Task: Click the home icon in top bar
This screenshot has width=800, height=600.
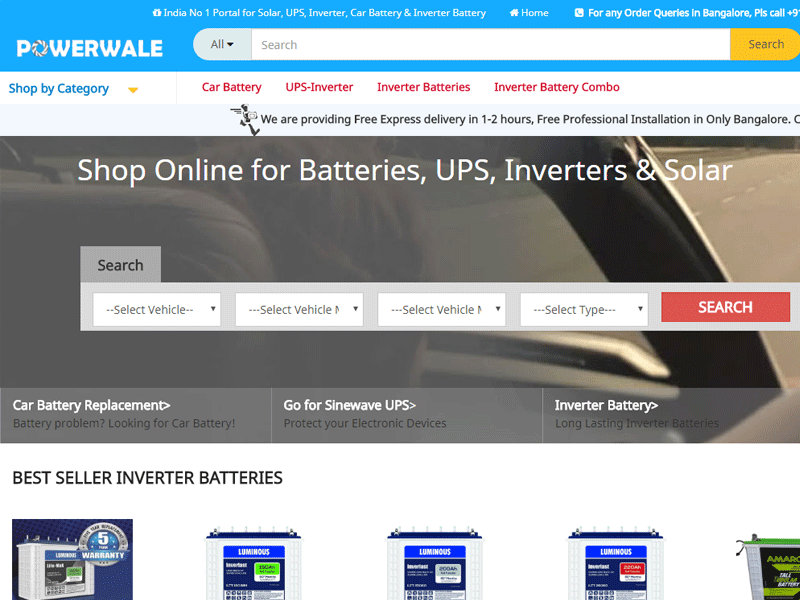Action: pos(514,13)
